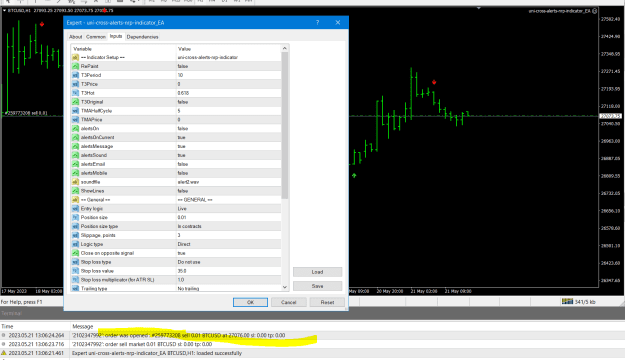Switch to the Common tab

click(96, 37)
